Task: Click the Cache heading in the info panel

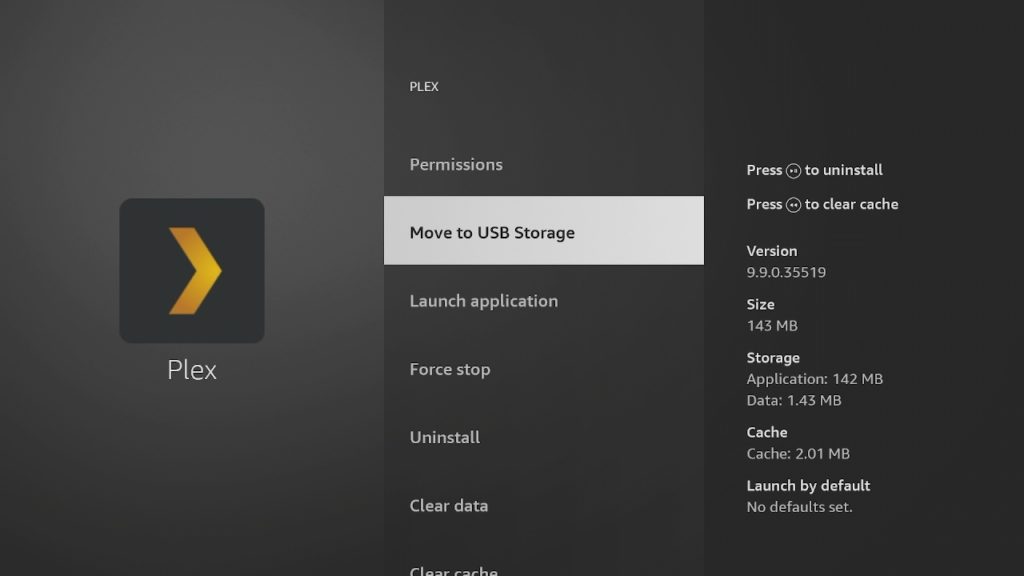Action: [x=767, y=432]
